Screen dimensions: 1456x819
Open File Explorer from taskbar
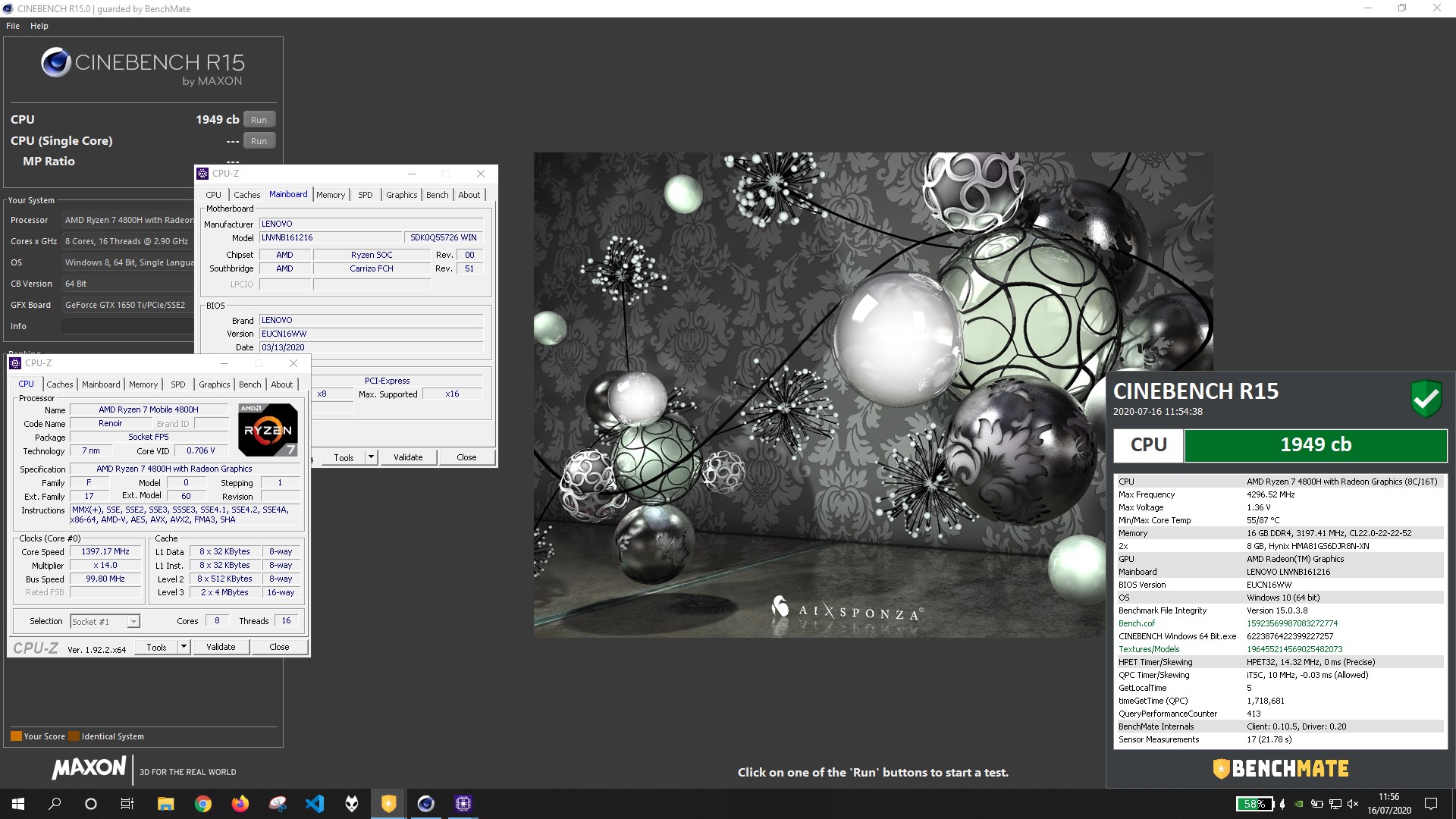tap(165, 804)
